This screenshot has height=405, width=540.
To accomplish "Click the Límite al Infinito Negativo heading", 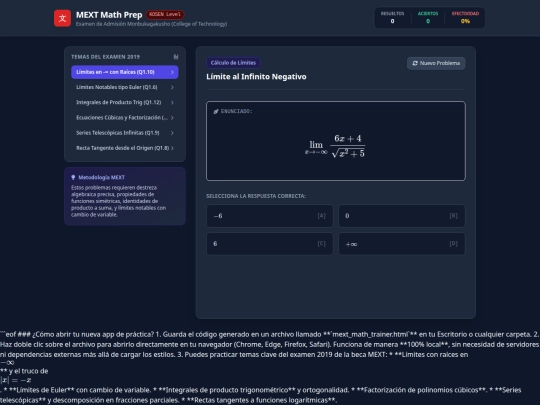I will pos(256,77).
